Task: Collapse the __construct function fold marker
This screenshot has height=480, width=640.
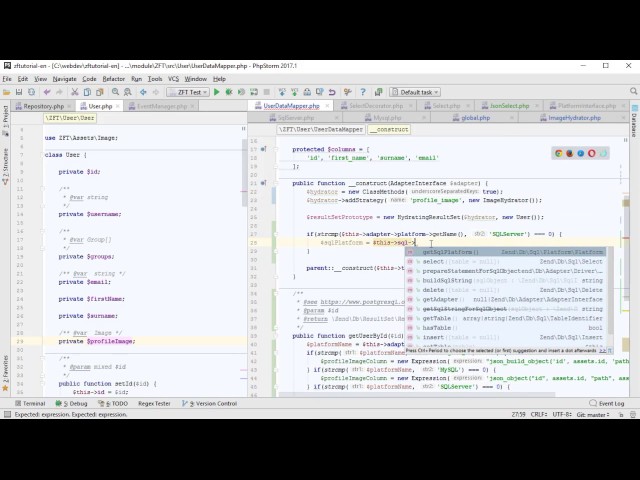Action: pyautogui.click(x=276, y=183)
